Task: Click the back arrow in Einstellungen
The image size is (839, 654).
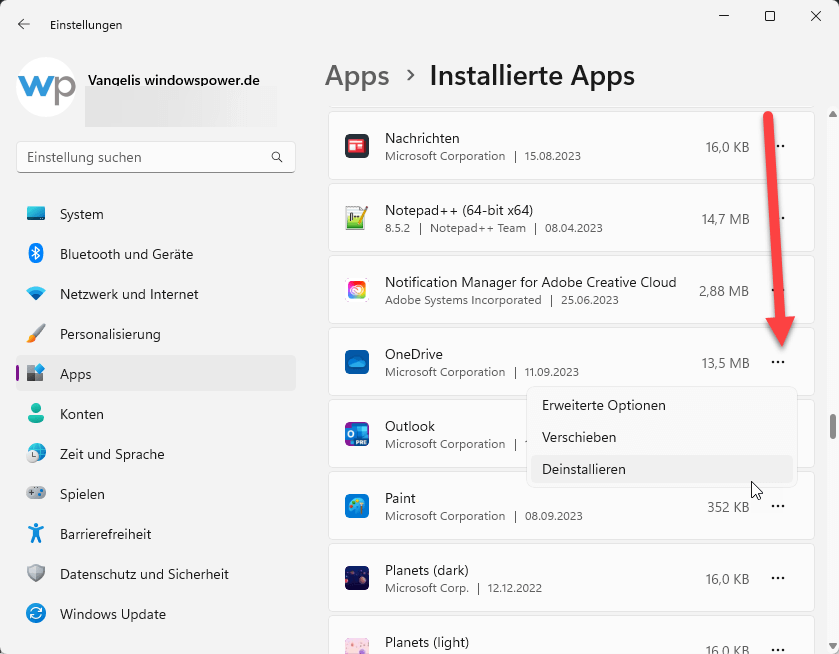Action: (24, 24)
